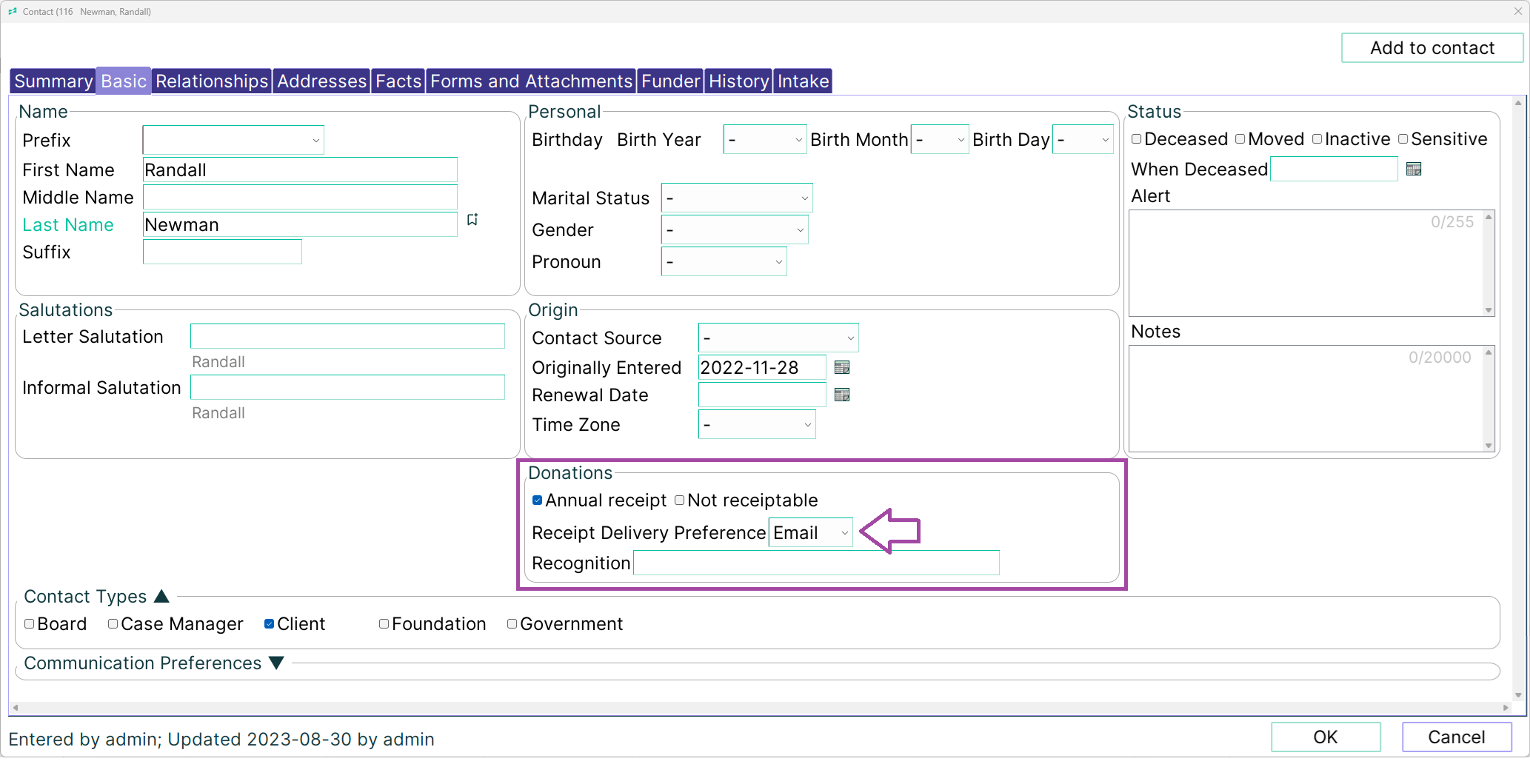Open Receipt Delivery Preference dropdown
The width and height of the screenshot is (1530, 784).
(x=810, y=532)
